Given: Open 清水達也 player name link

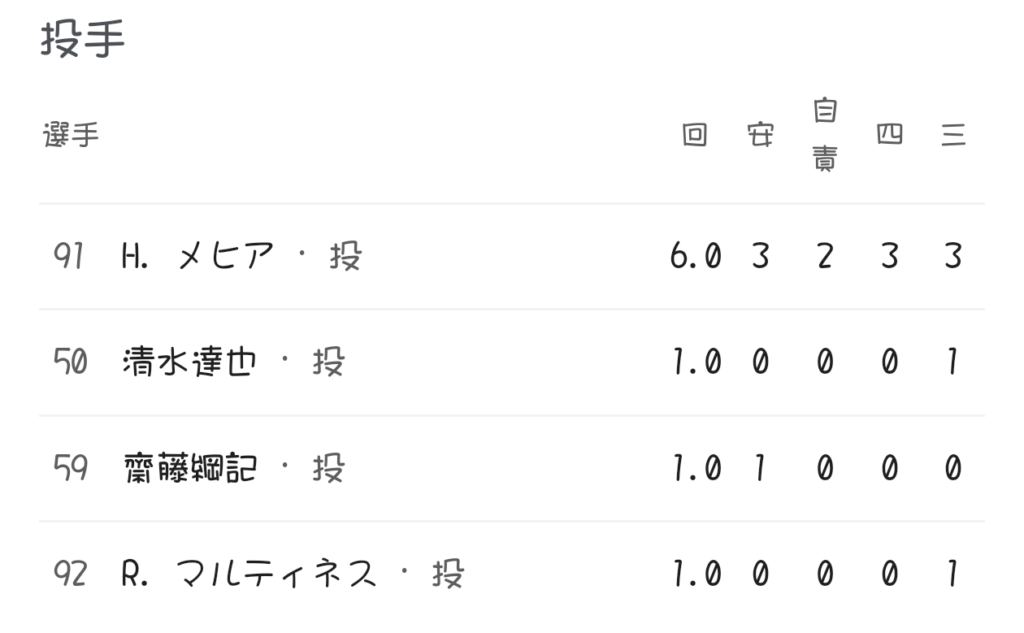Looking at the screenshot, I should (188, 362).
